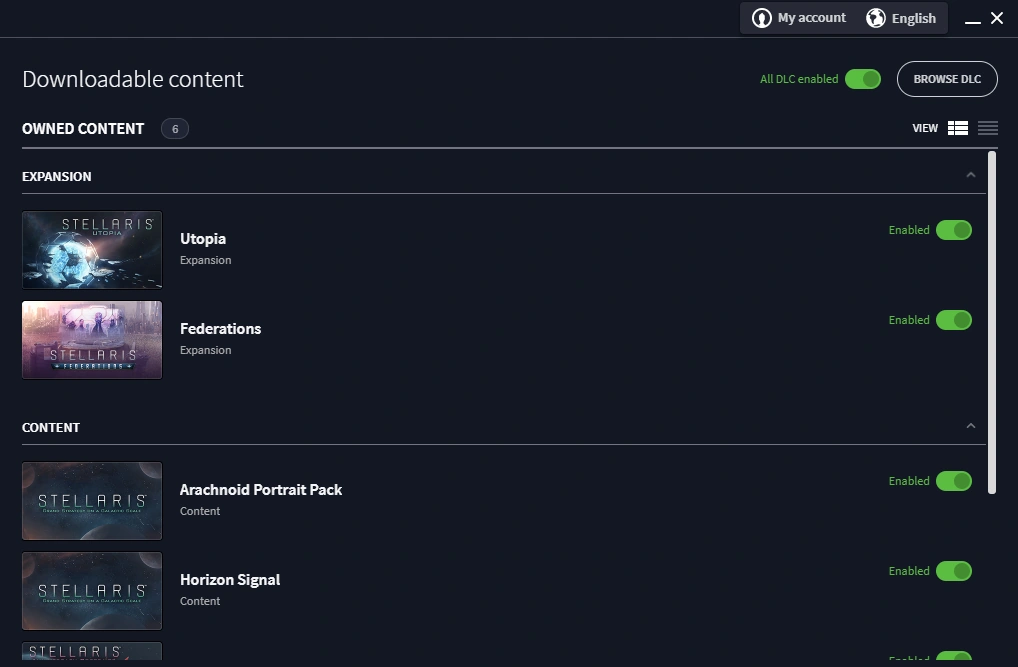Click the Federations title text
Viewport: 1018px width, 667px height.
[220, 329]
